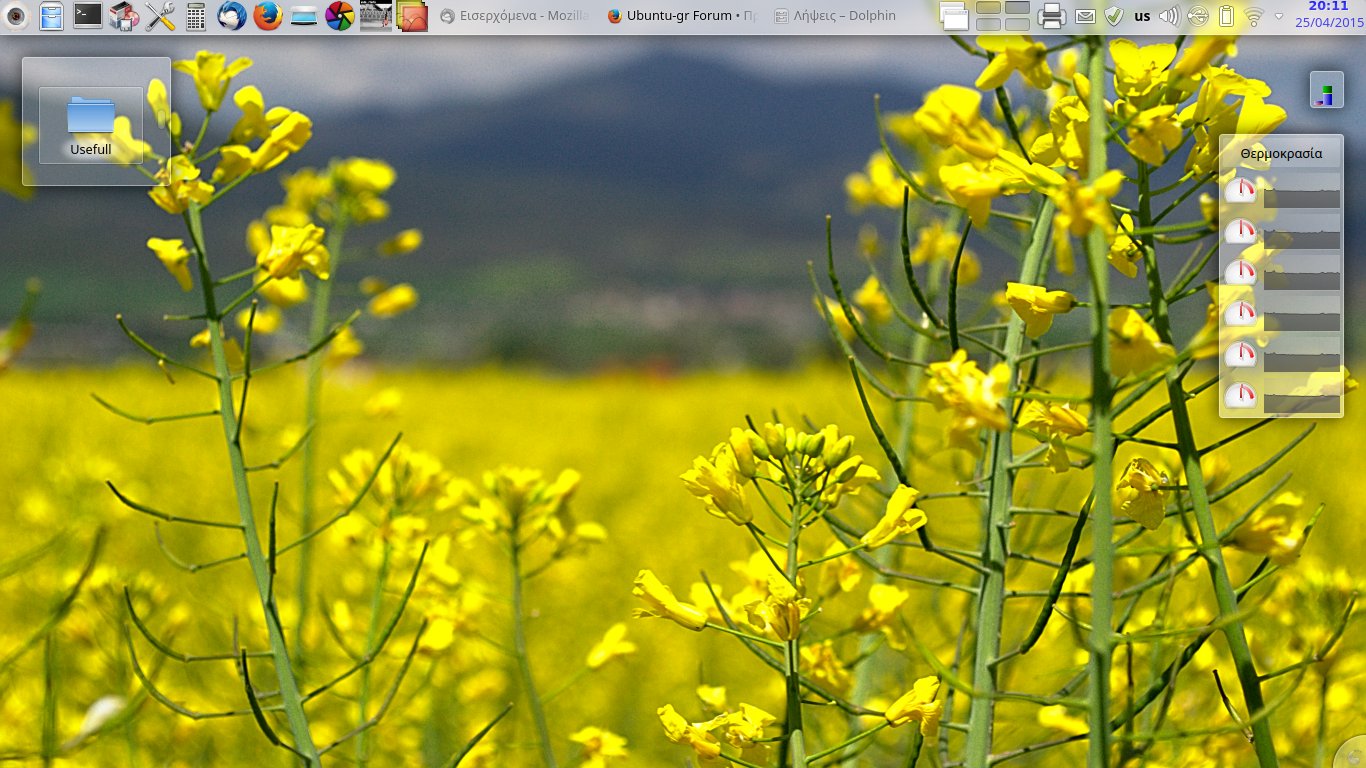The height and width of the screenshot is (768, 1366).
Task: Open the terminal from the panel
Action: point(88,15)
